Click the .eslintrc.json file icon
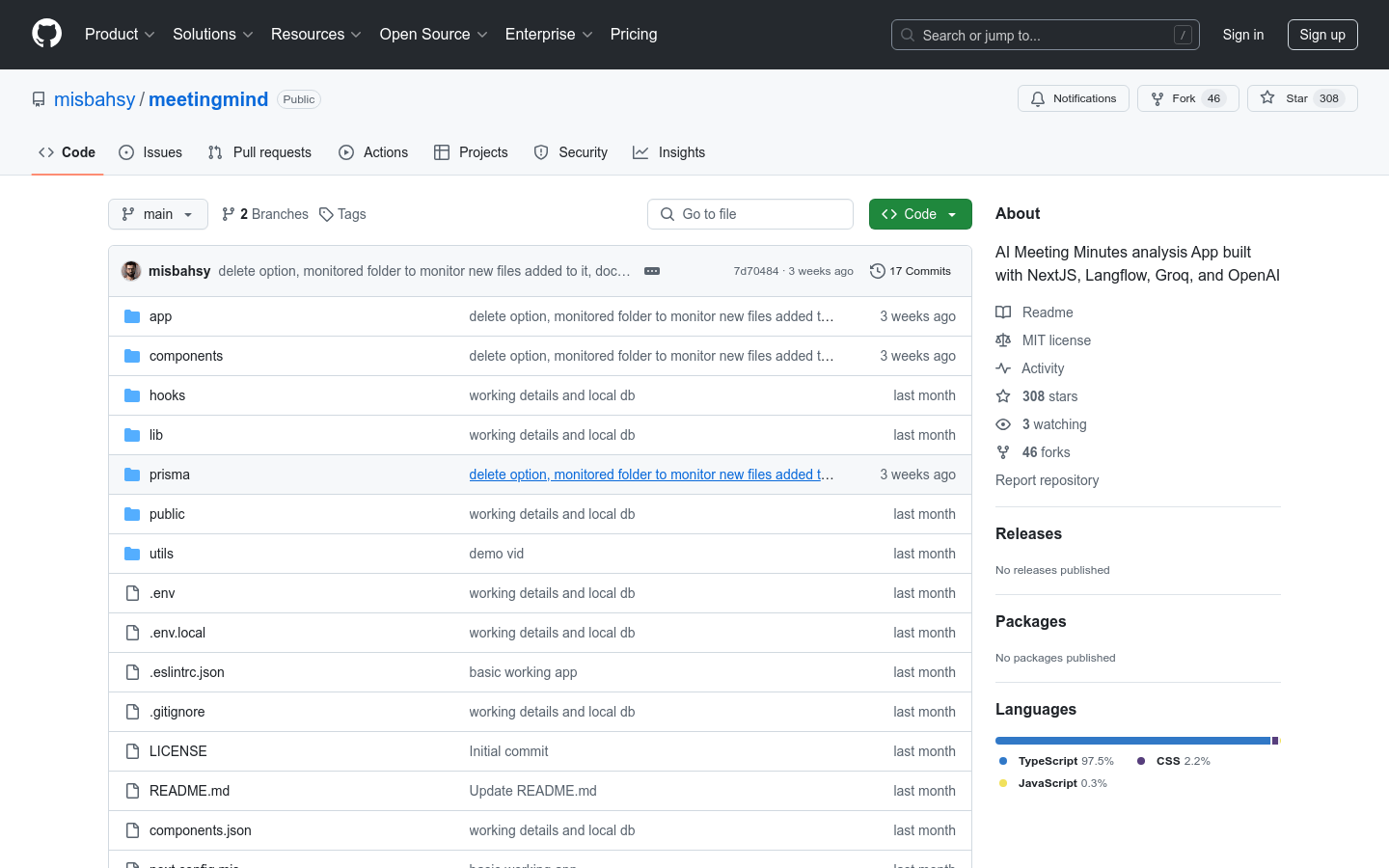 click(132, 672)
